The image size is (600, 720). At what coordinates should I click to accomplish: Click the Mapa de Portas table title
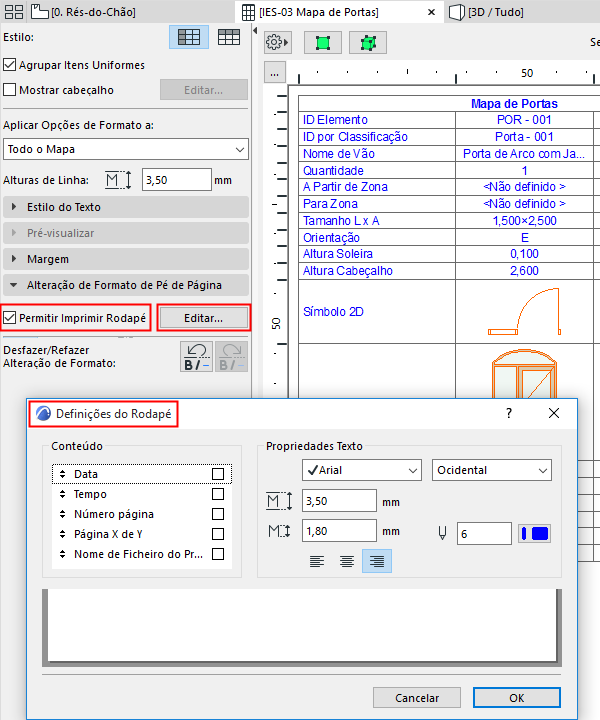(514, 104)
